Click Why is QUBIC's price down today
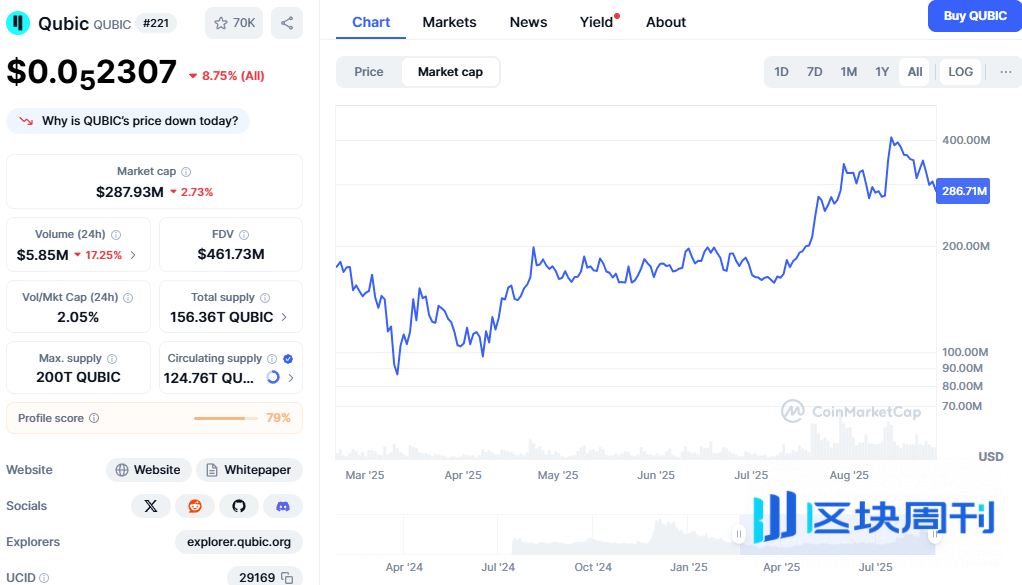 pyautogui.click(x=128, y=121)
